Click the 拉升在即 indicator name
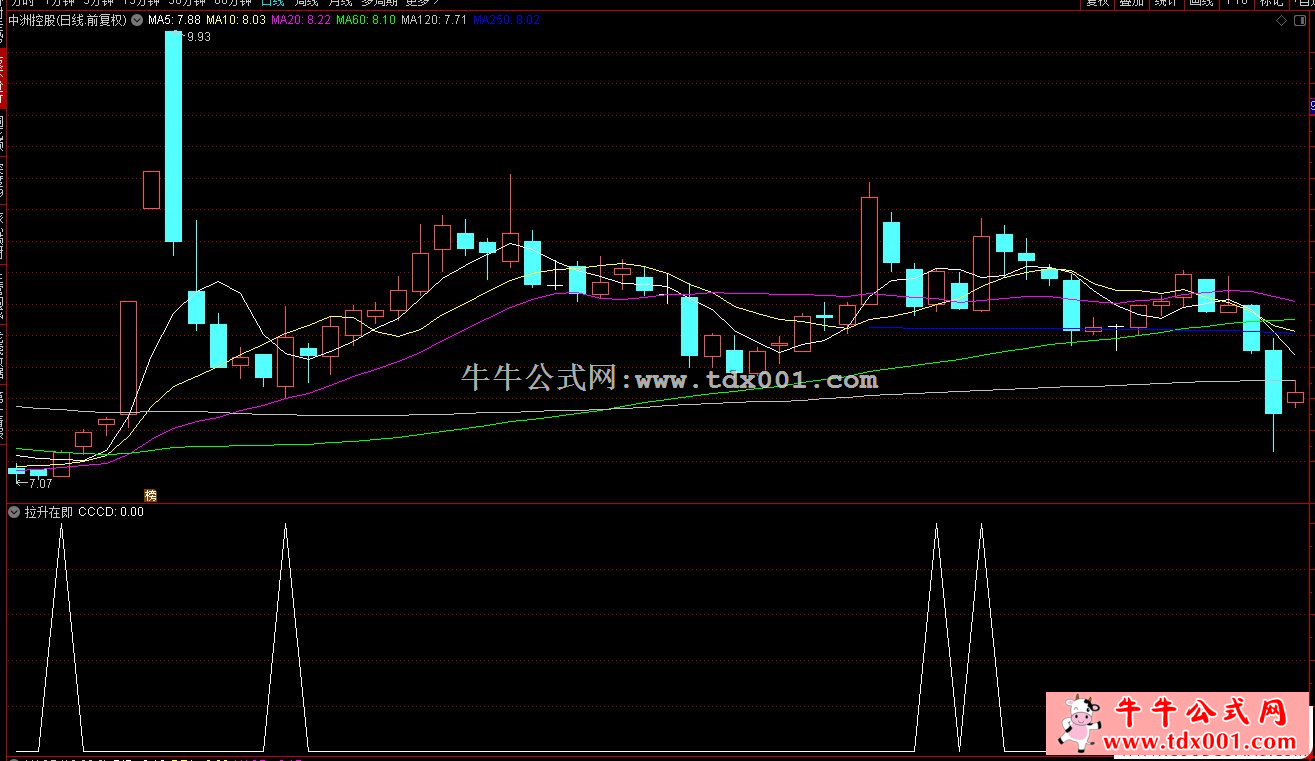 point(49,512)
